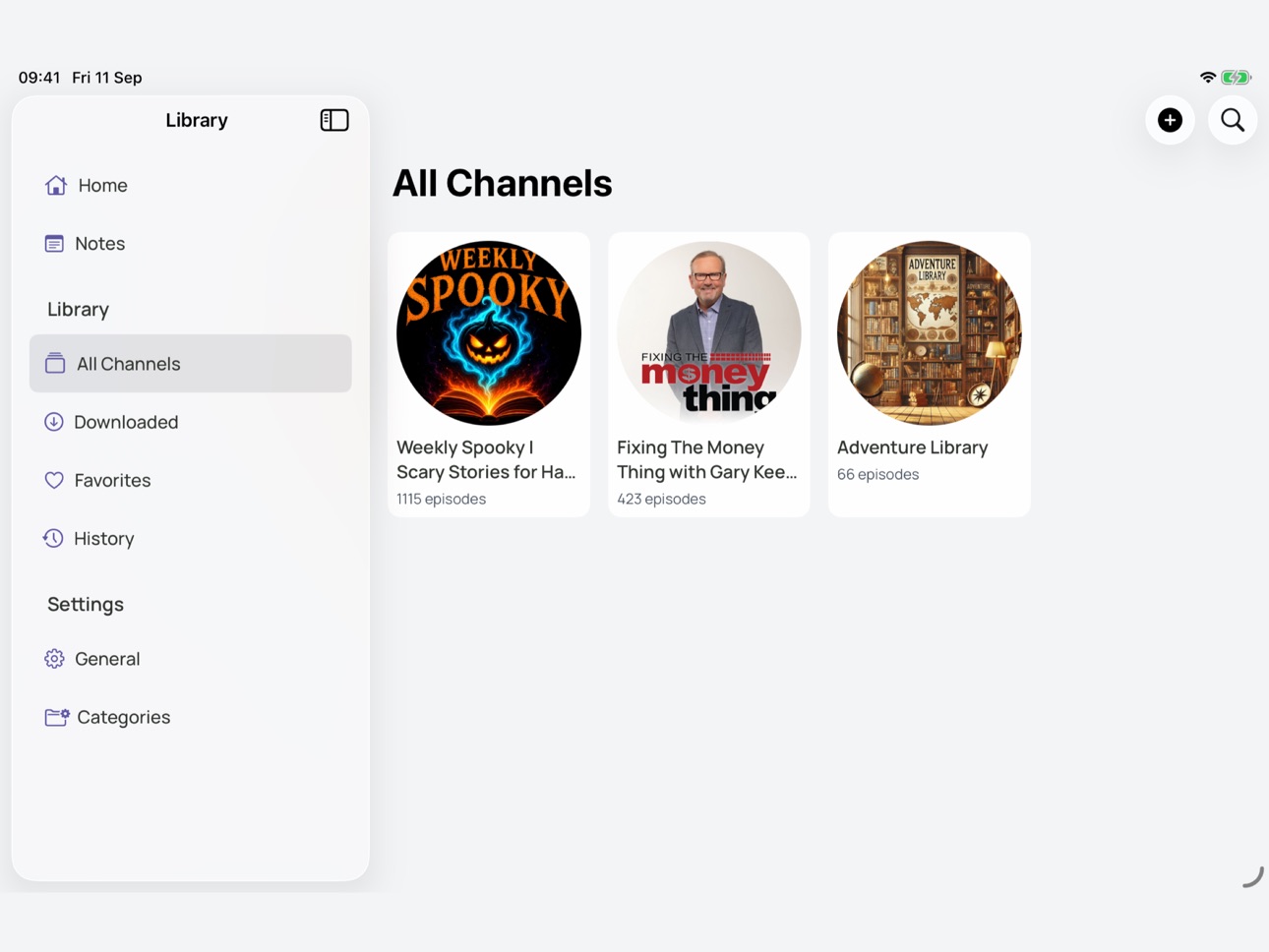Click 'Fixing The Money Thing with Gary Kee...' title
Screen dimensions: 1269x952
707,459
